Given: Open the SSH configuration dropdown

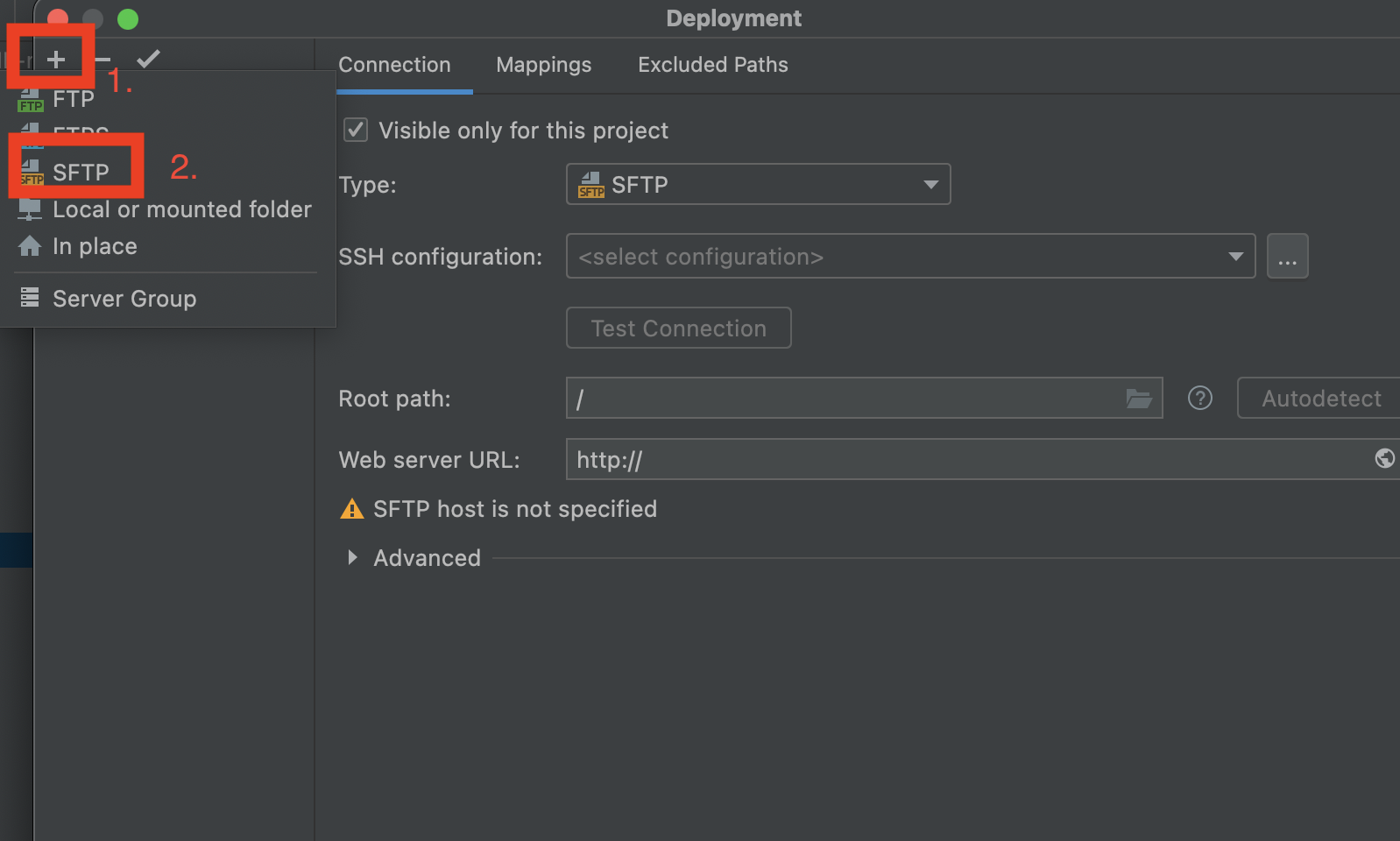Looking at the screenshot, I should [910, 257].
